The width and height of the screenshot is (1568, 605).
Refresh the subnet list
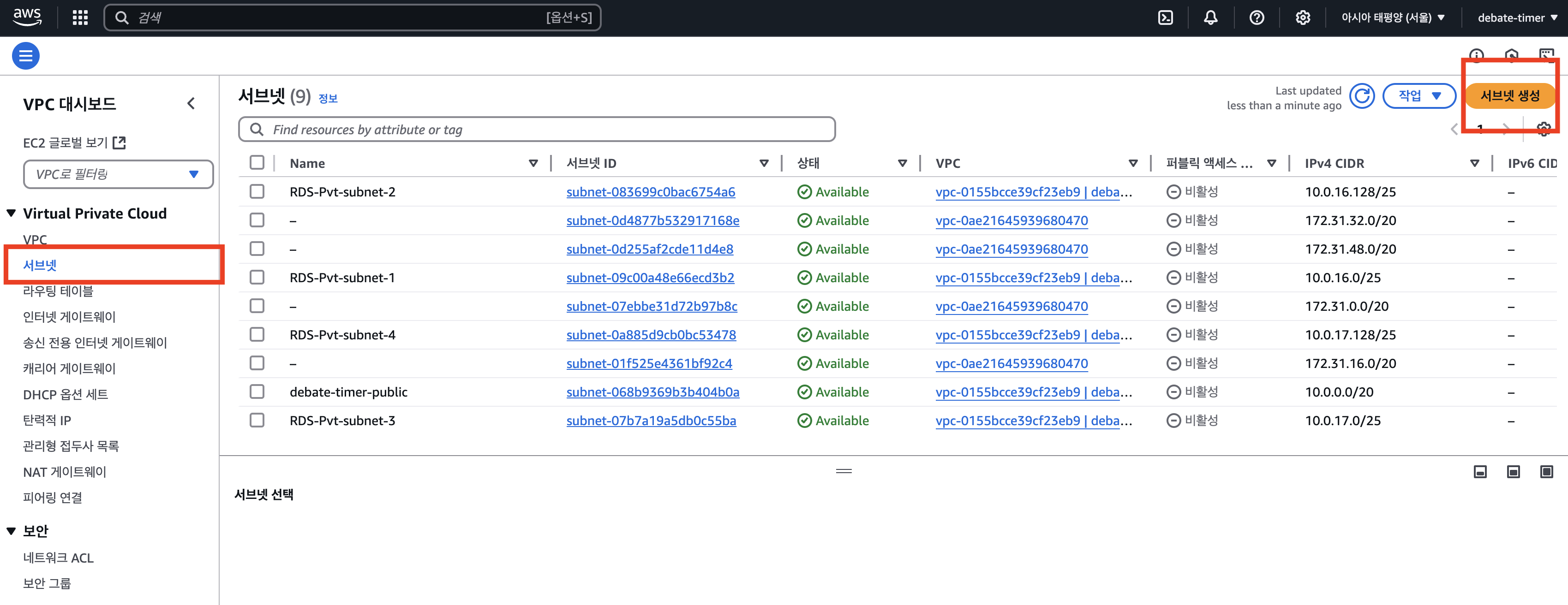1362,96
